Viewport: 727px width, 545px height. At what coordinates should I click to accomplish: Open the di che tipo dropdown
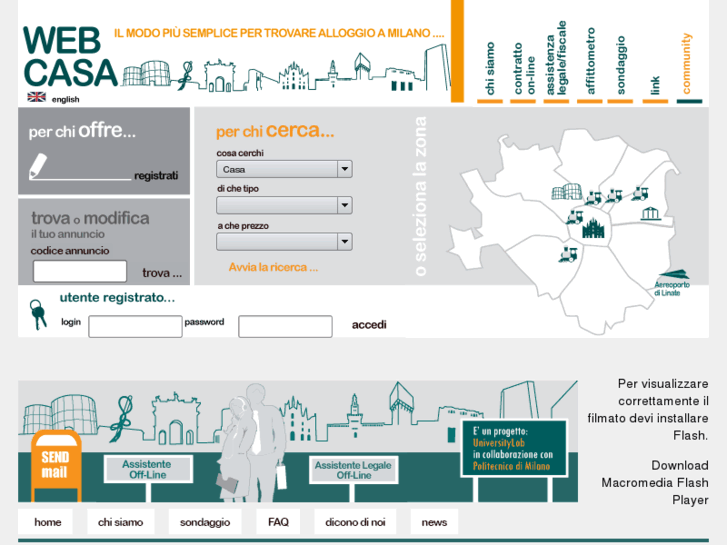[x=284, y=205]
